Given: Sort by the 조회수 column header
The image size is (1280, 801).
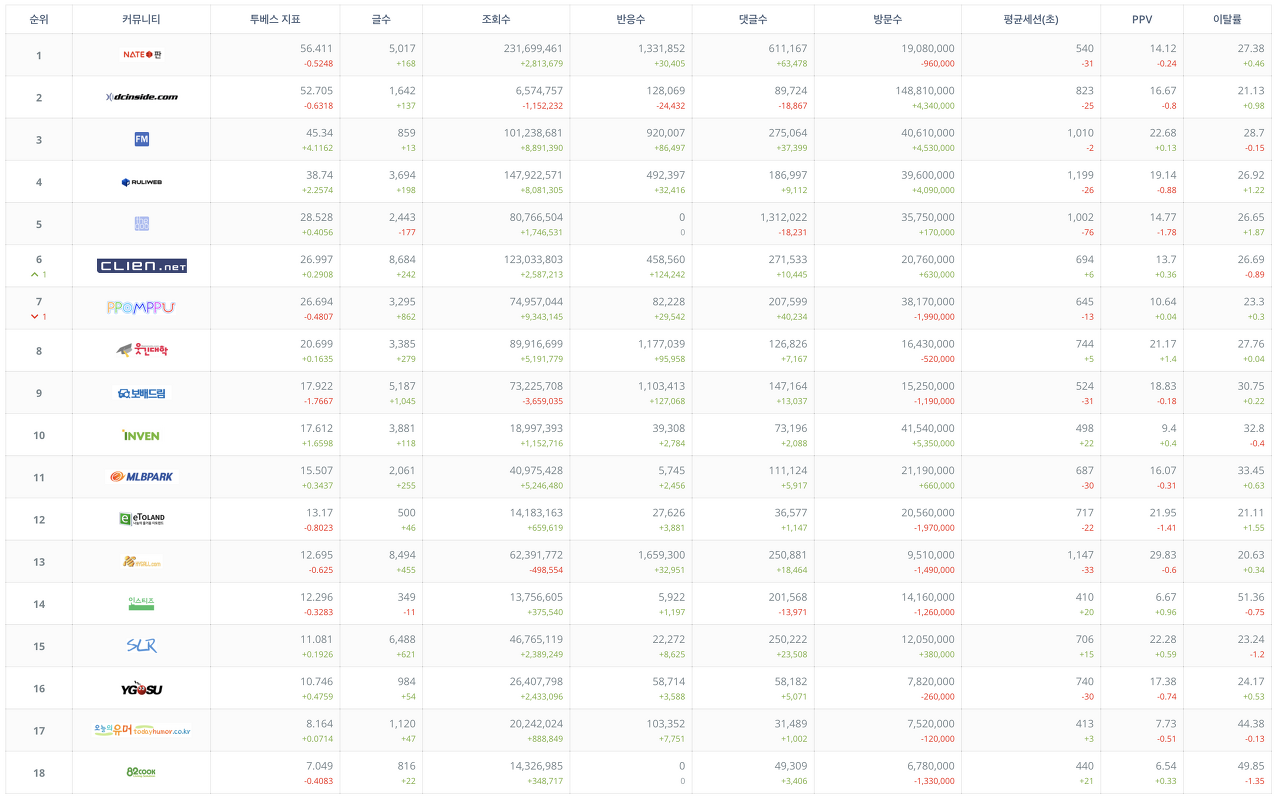Looking at the screenshot, I should [496, 19].
